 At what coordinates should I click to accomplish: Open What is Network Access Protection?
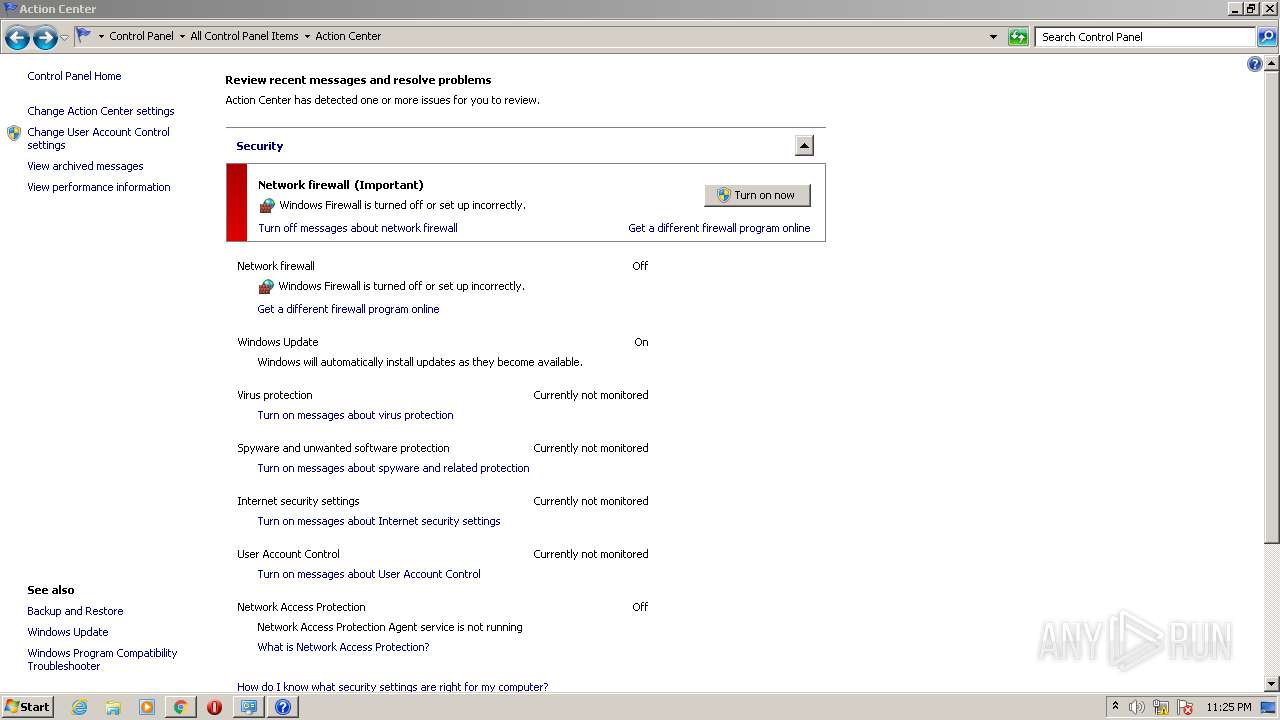click(343, 647)
